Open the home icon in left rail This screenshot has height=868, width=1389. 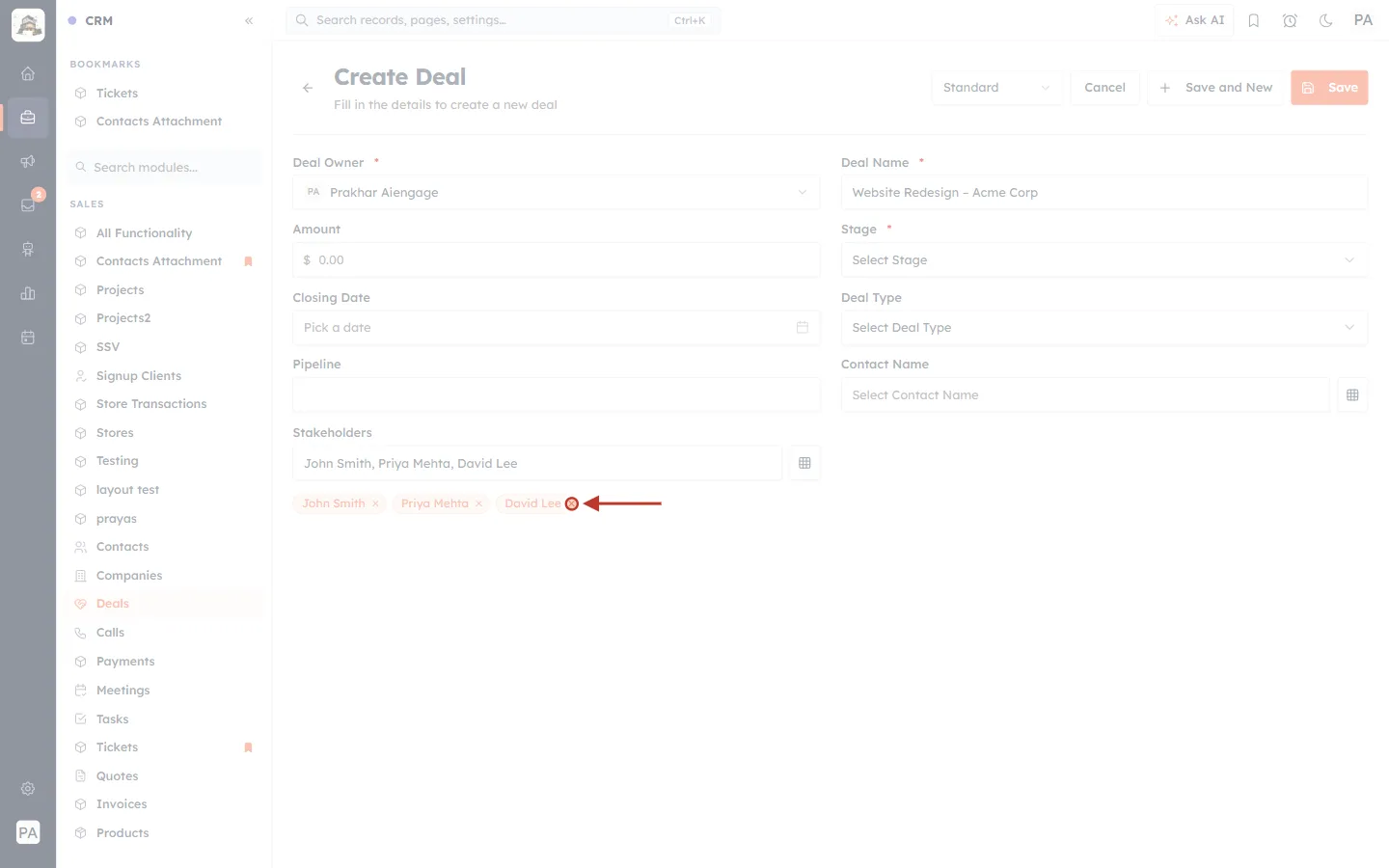click(x=28, y=73)
